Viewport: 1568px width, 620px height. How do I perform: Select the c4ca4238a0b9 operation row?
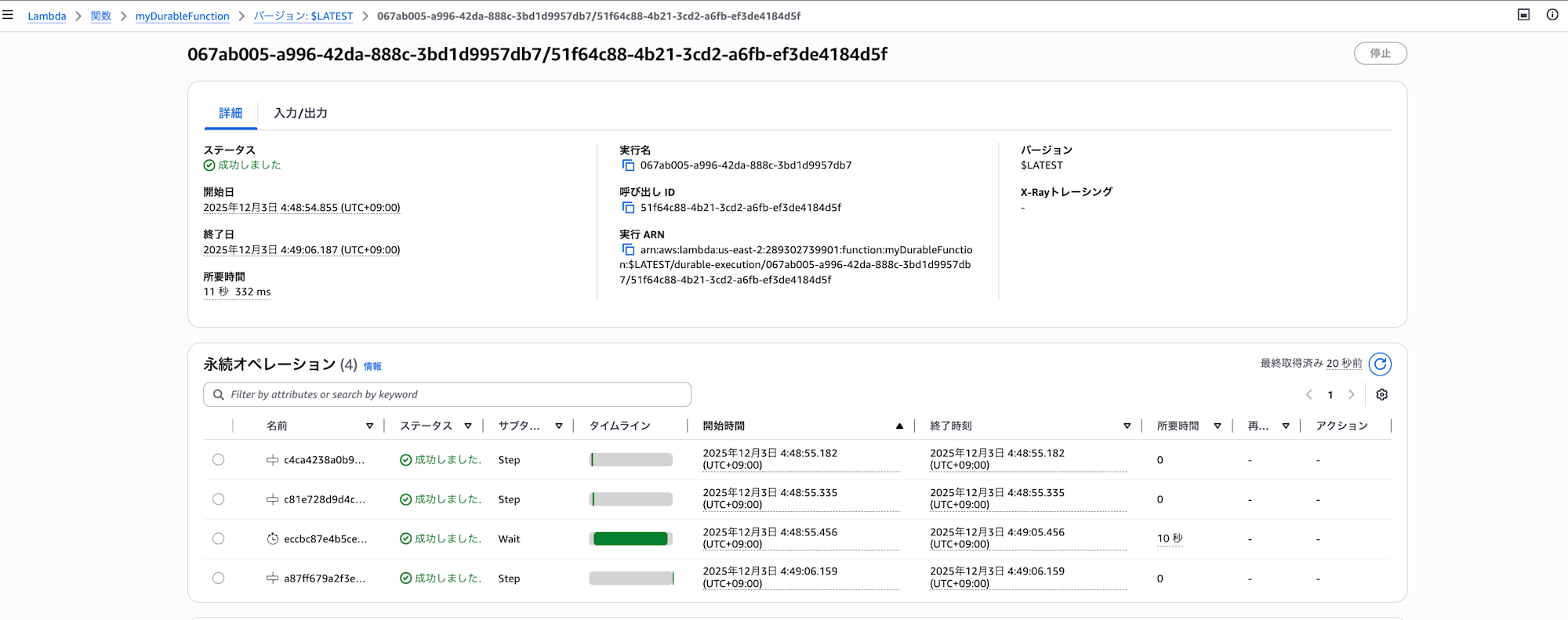pos(218,460)
